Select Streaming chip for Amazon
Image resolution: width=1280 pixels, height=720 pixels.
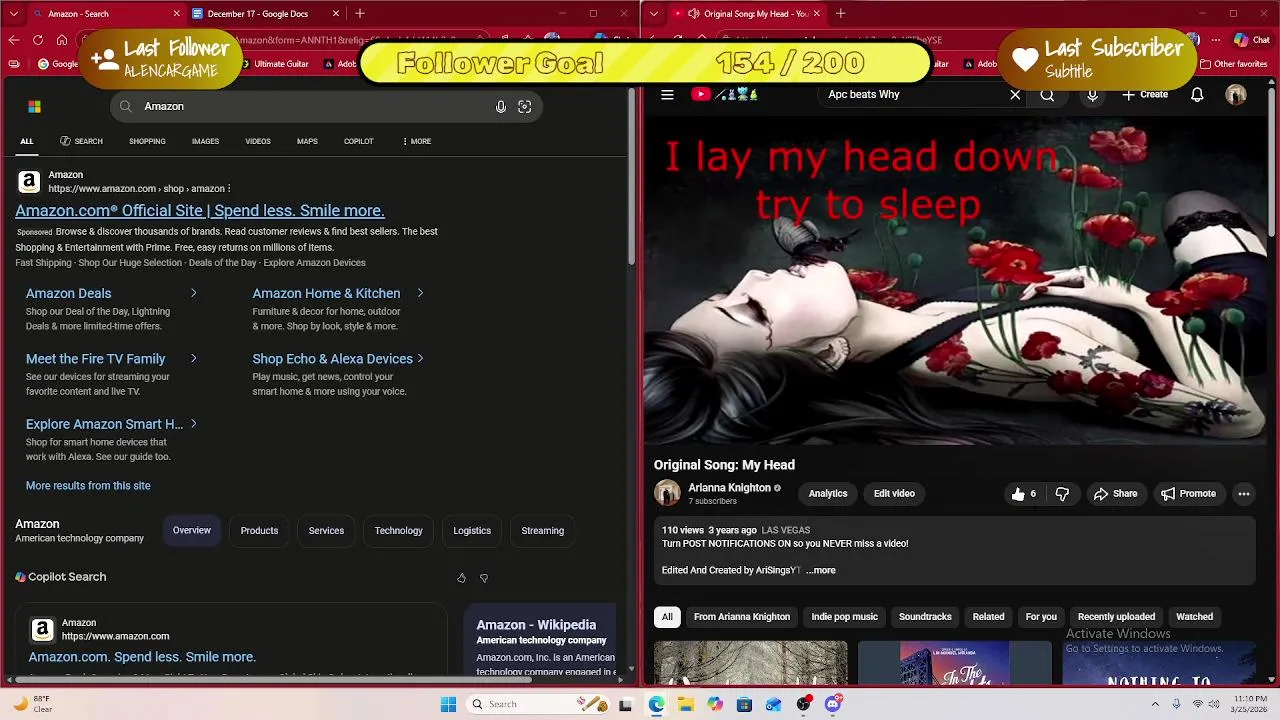[x=542, y=531]
